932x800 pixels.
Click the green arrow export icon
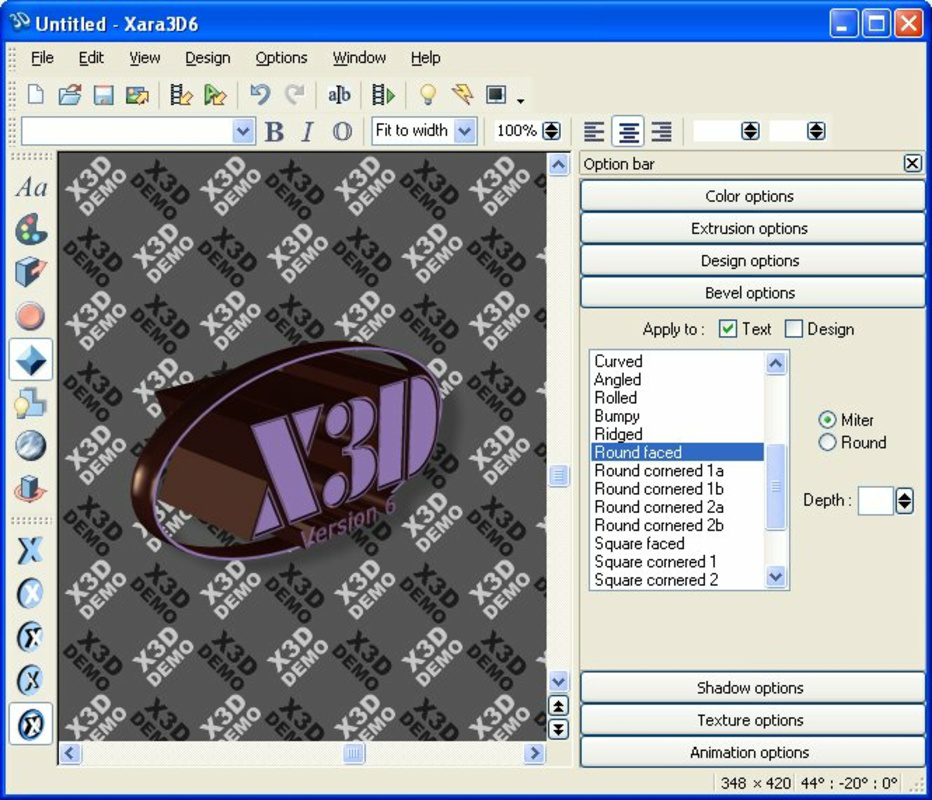(x=215, y=95)
